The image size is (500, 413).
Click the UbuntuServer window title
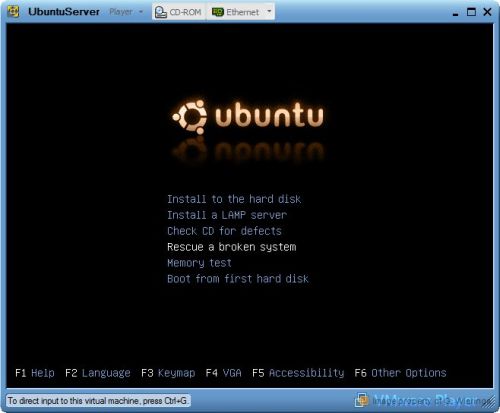pos(64,12)
